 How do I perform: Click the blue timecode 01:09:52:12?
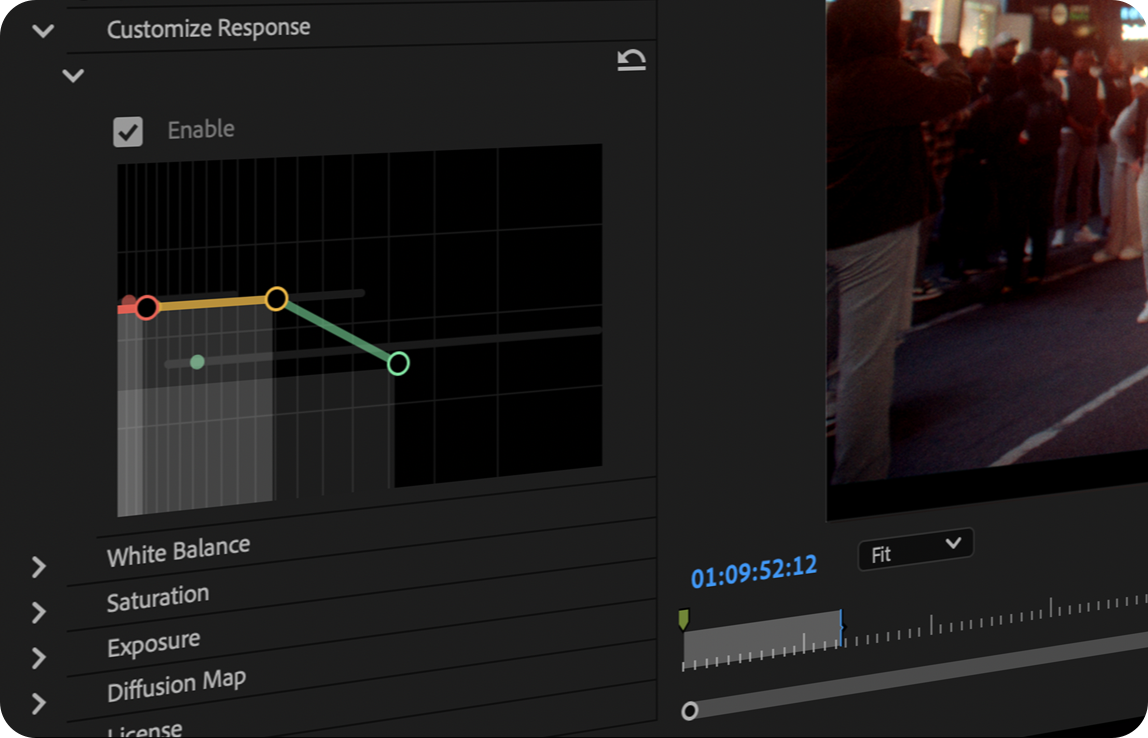click(754, 567)
